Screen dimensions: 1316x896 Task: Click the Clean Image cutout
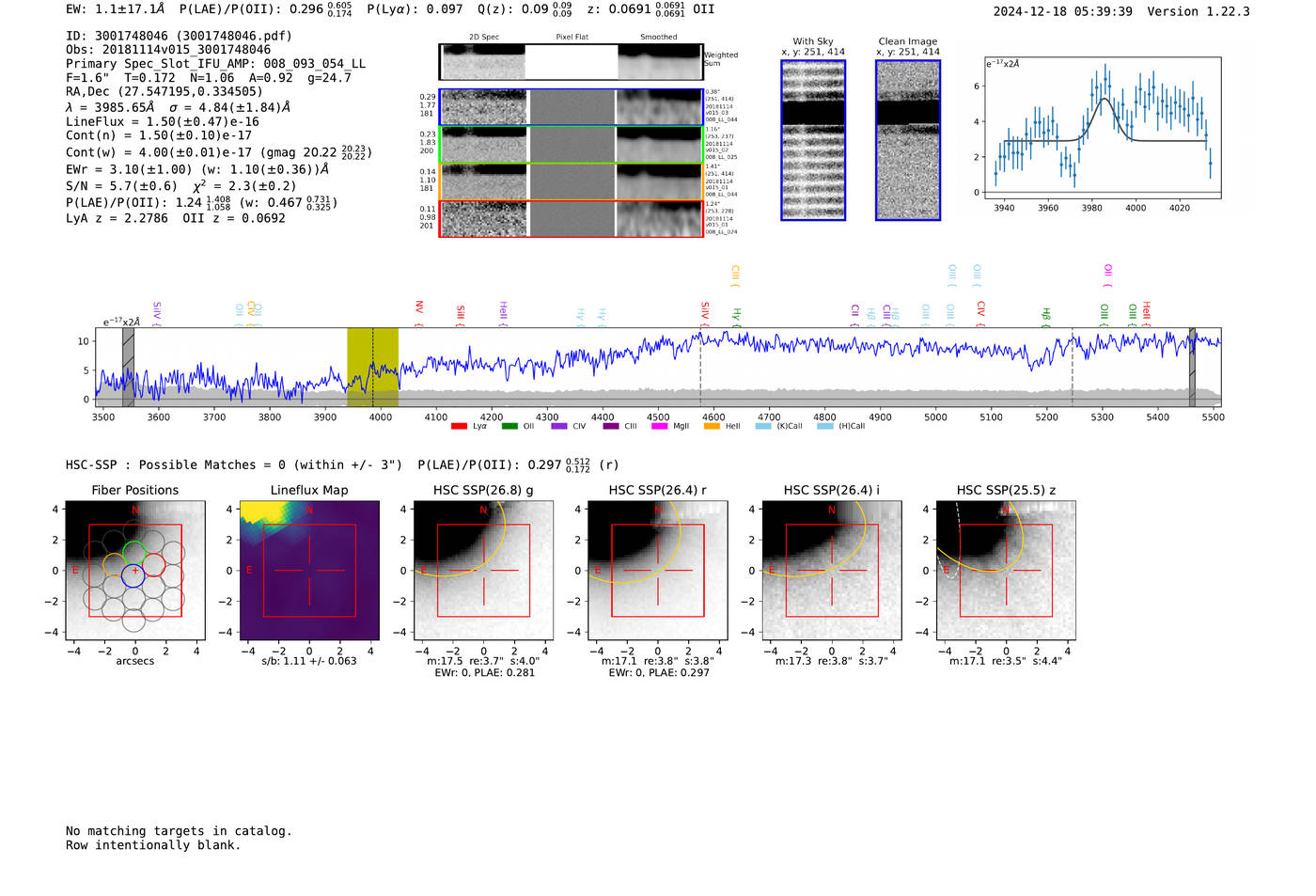click(908, 140)
